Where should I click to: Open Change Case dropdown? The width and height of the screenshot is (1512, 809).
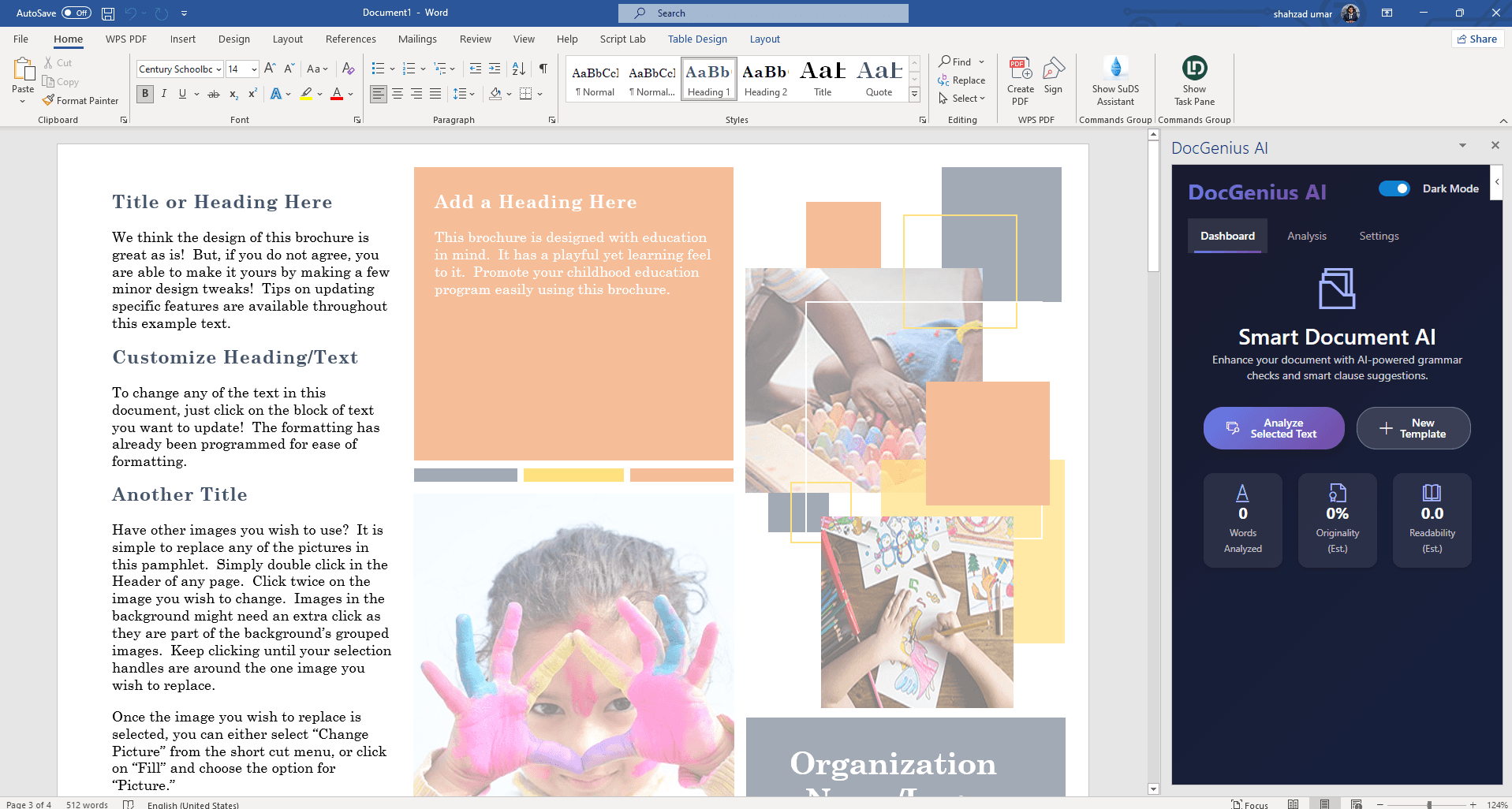317,69
